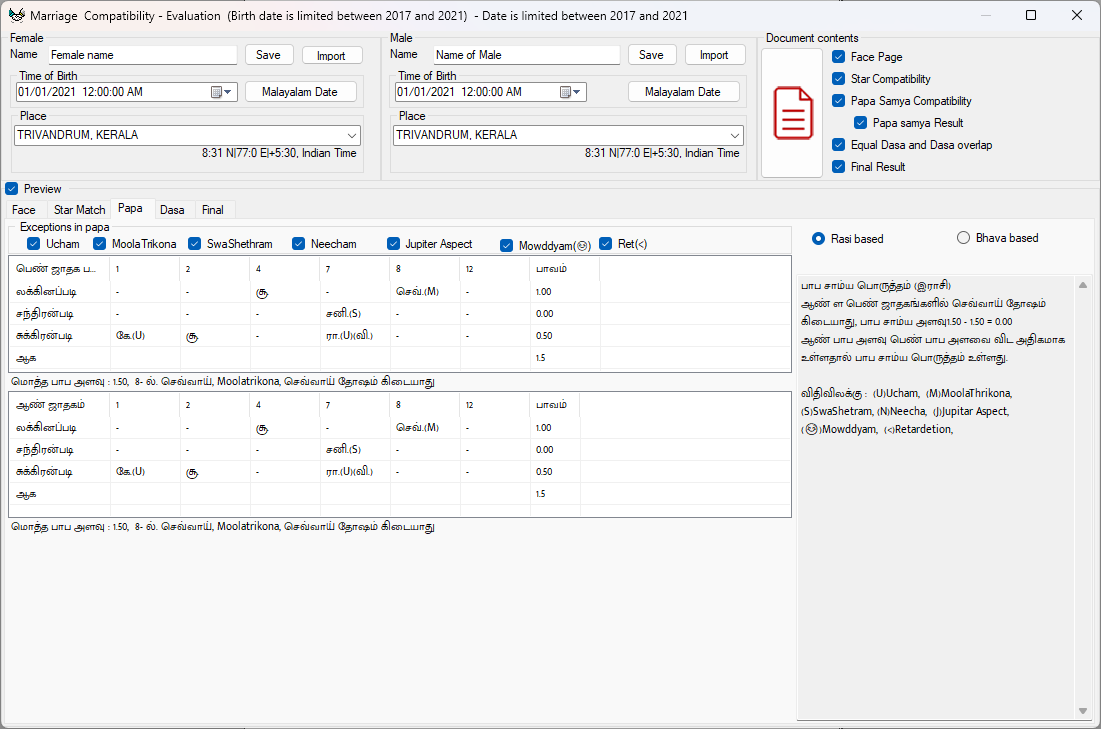
Task: Click scroll down arrow in result panel
Action: pyautogui.click(x=1082, y=711)
